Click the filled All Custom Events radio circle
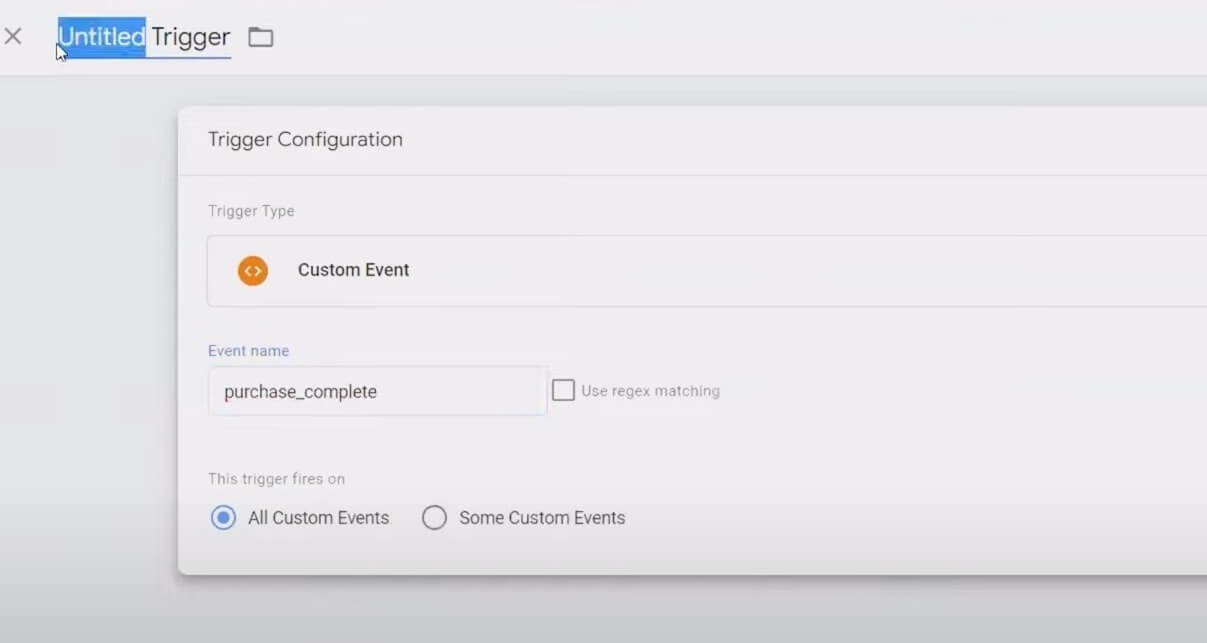 tap(223, 517)
